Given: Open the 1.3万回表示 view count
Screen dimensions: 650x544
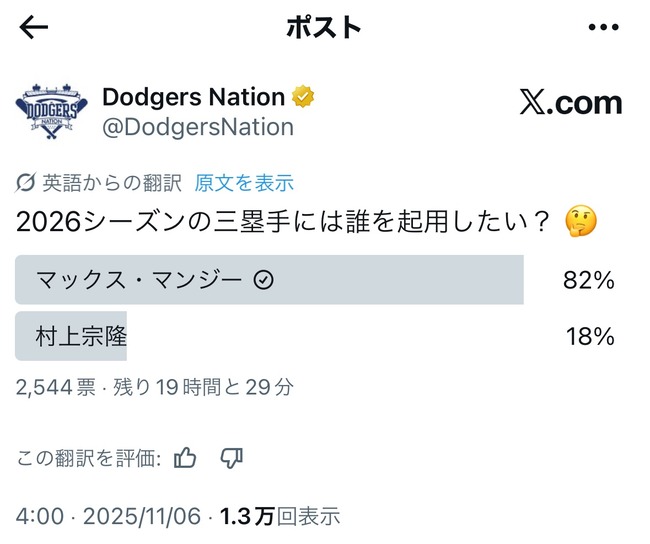Looking at the screenshot, I should 280,516.
